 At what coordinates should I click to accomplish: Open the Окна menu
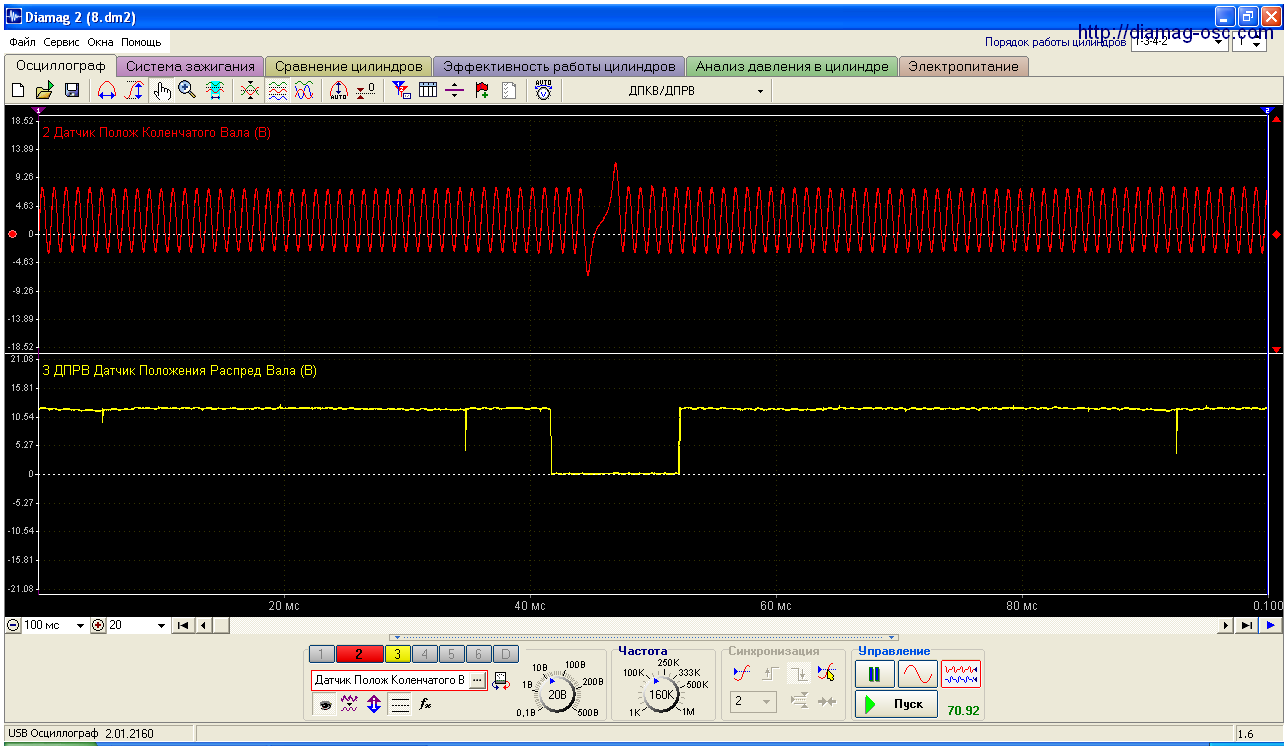point(100,43)
